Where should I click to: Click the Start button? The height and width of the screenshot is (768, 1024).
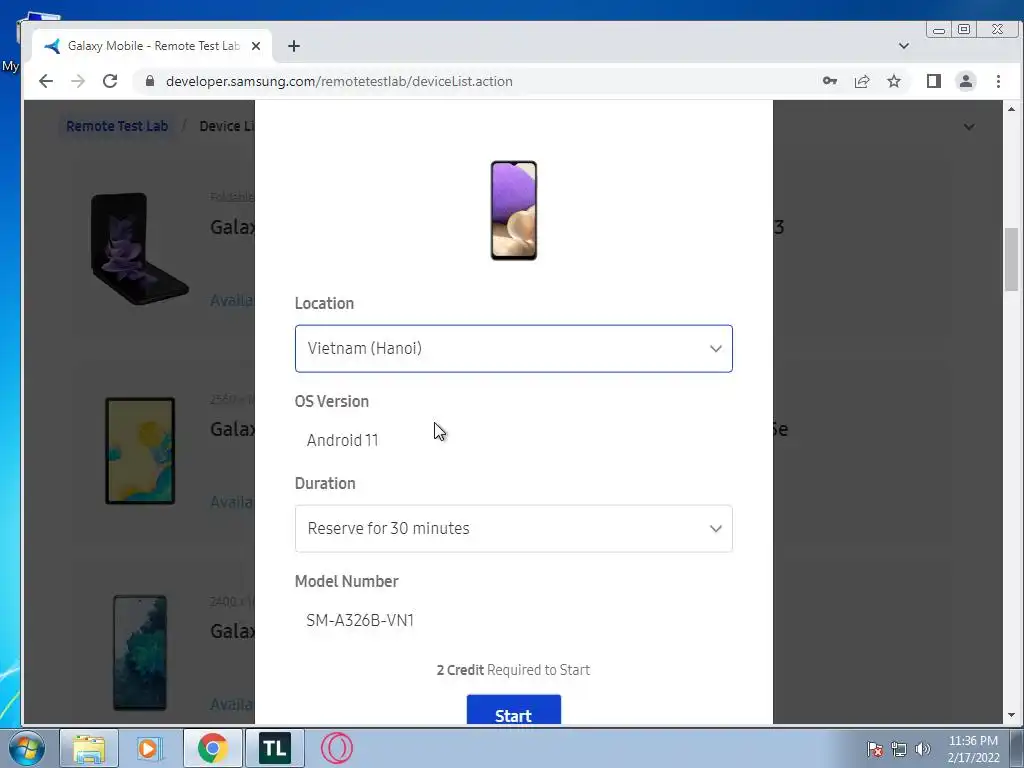pos(513,710)
